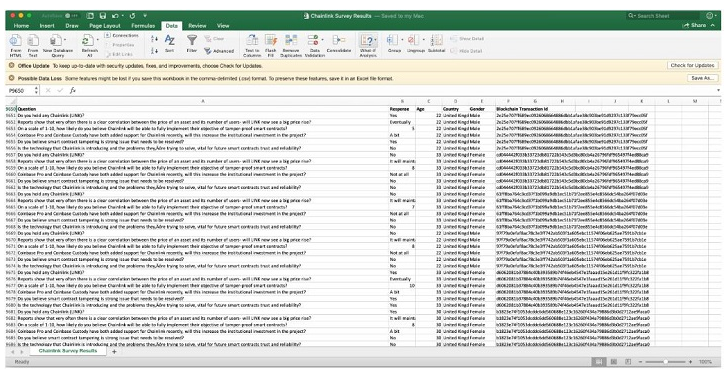Image resolution: width=727 pixels, height=369 pixels.
Task: Click the Search Sheet field
Action: pyautogui.click(x=663, y=16)
